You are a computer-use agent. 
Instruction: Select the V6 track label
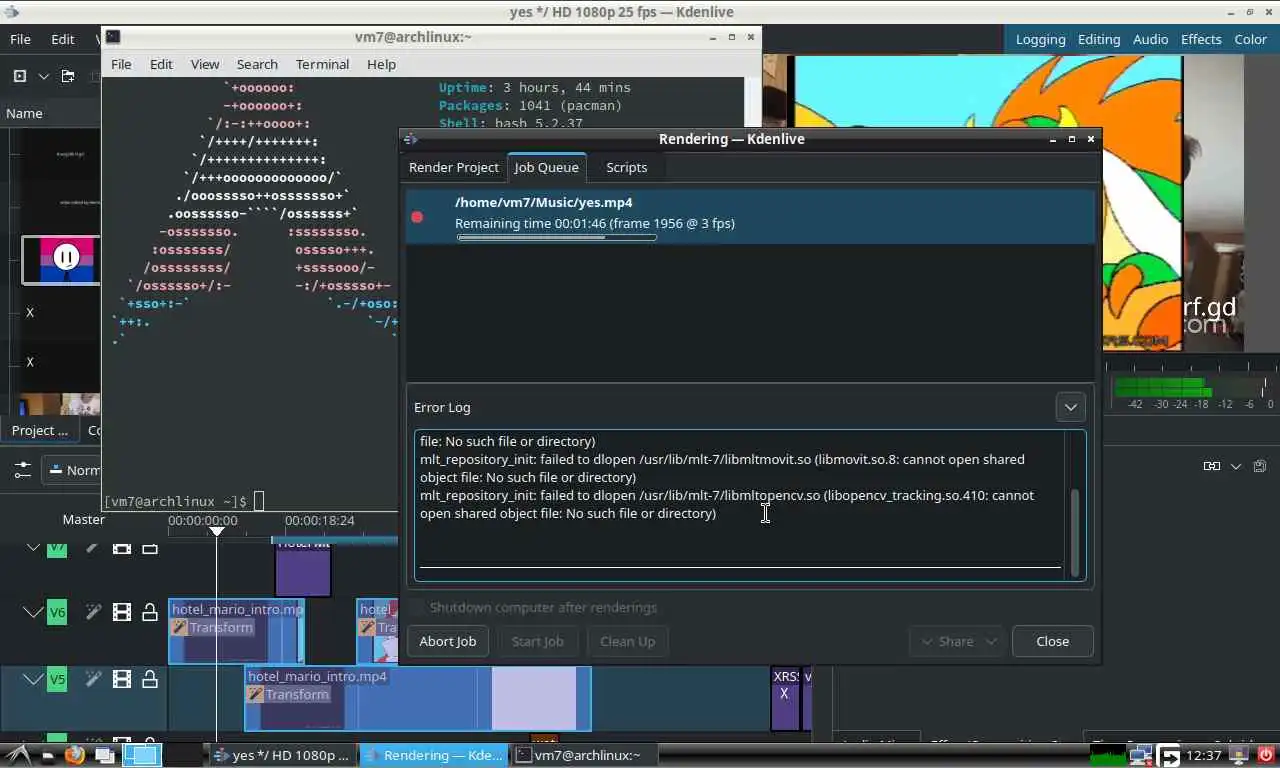(57, 612)
